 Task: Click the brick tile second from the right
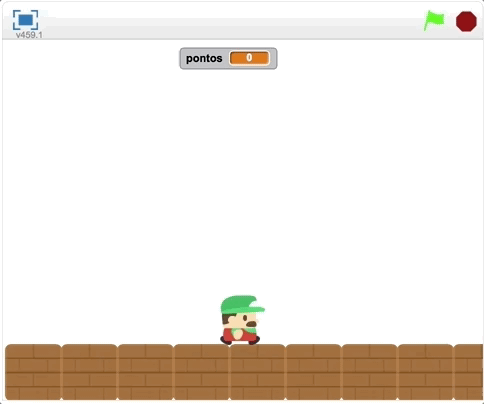(x=425, y=372)
